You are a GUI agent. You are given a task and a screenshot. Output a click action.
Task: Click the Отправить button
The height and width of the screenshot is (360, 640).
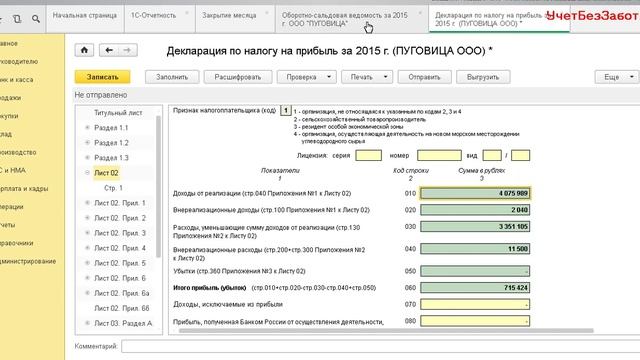[x=424, y=77]
